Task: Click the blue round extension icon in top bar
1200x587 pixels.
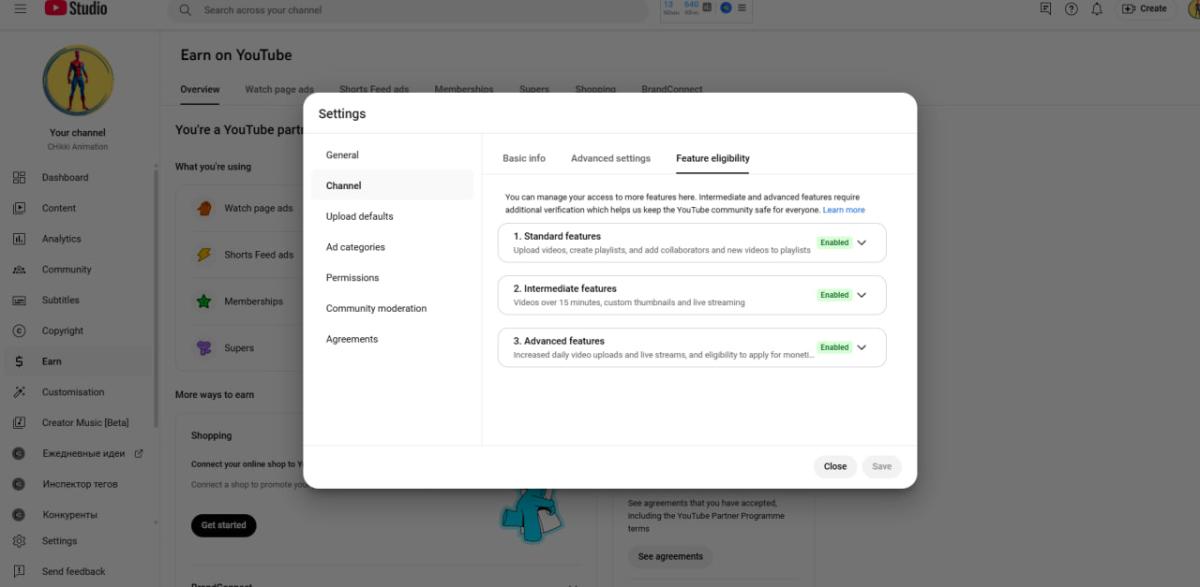Action: click(x=725, y=8)
